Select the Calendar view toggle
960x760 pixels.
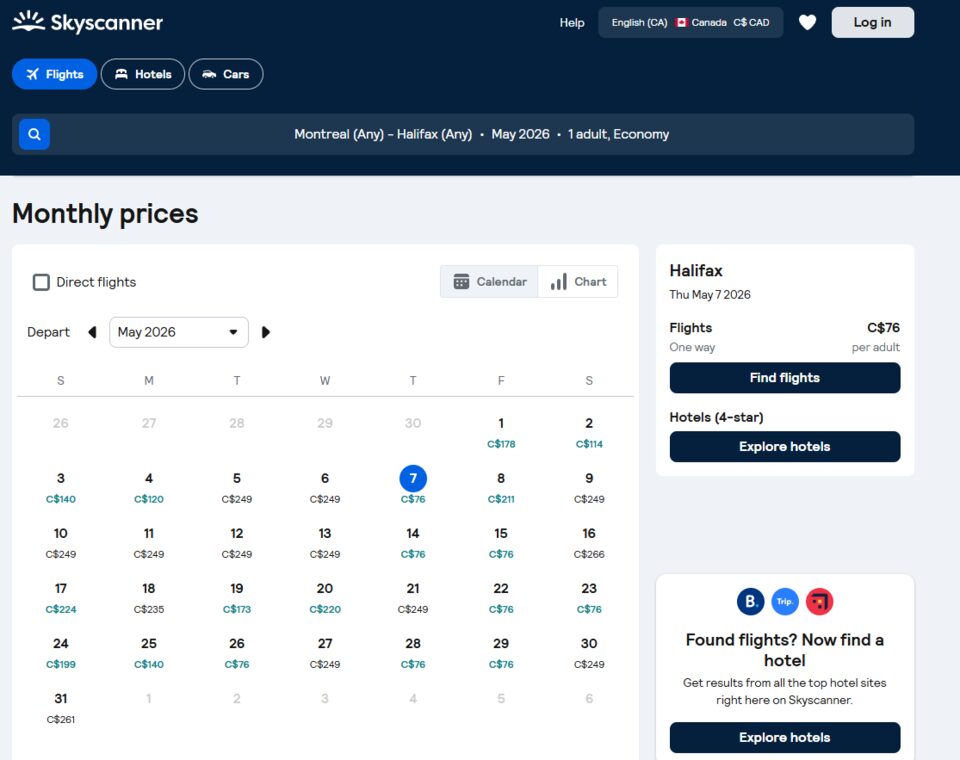click(489, 282)
